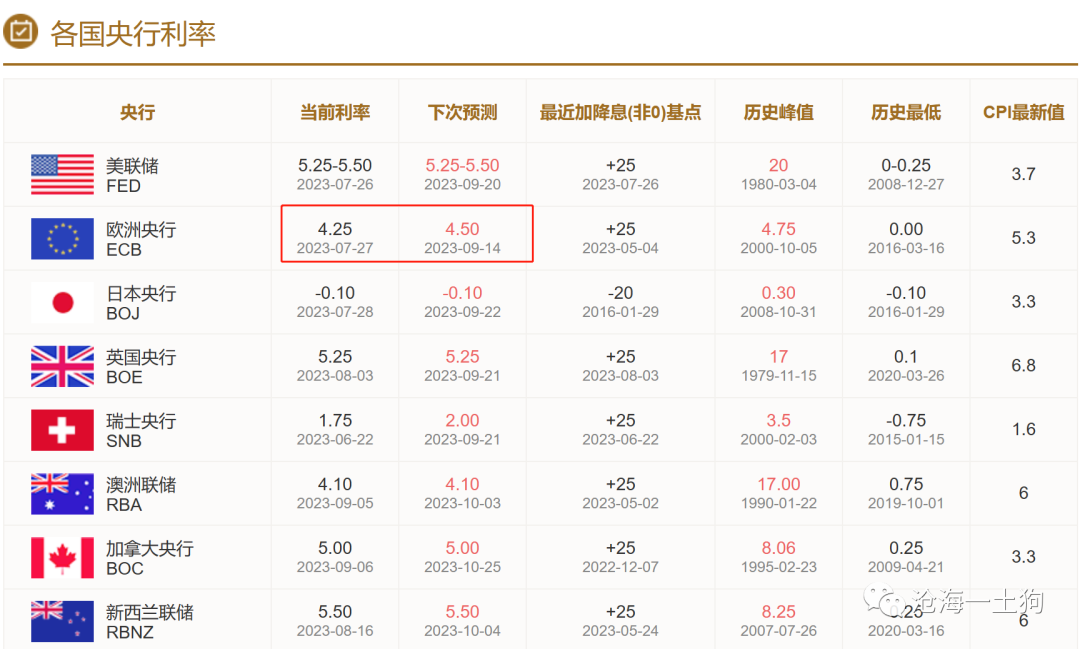
Task: Click the 历史最低 column header
Action: coord(906,112)
